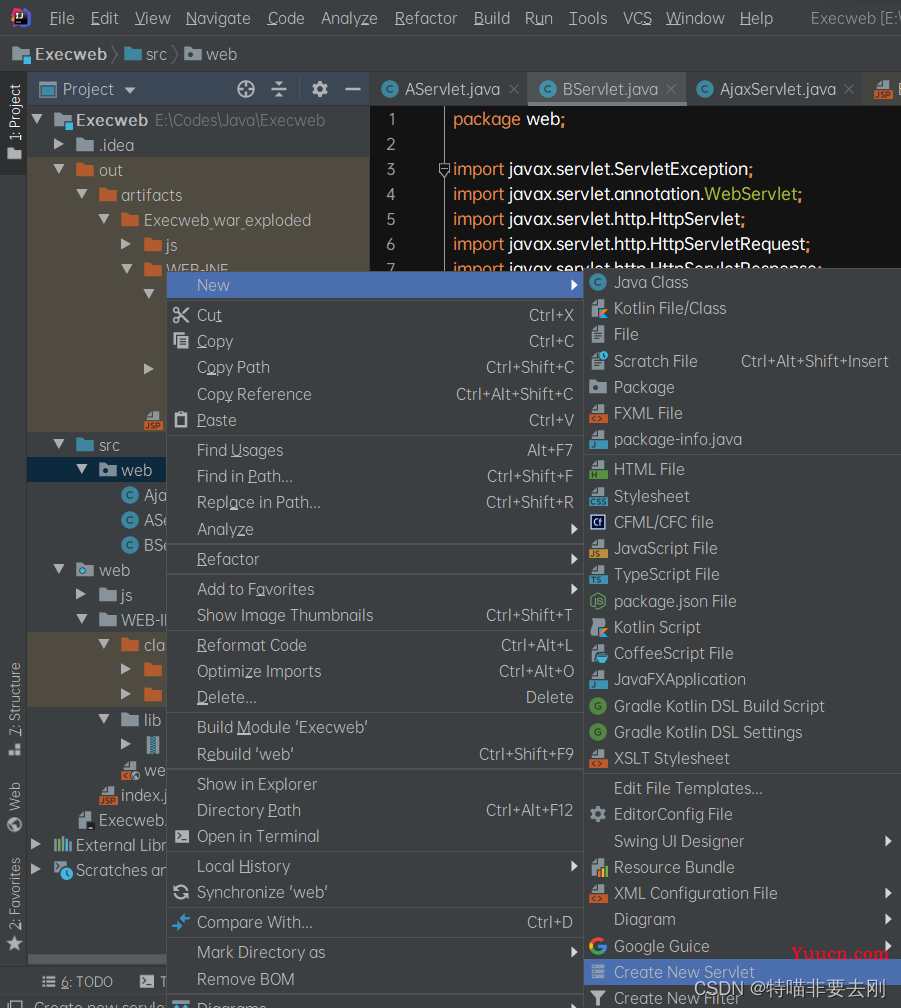This screenshot has width=901, height=1008.
Task: Click the Package folder icon in submenu
Action: pyautogui.click(x=598, y=387)
